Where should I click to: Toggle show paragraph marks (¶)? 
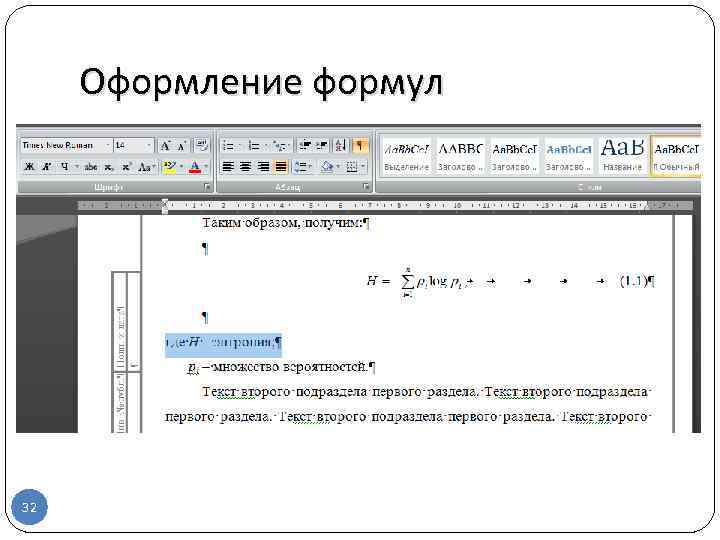click(360, 146)
